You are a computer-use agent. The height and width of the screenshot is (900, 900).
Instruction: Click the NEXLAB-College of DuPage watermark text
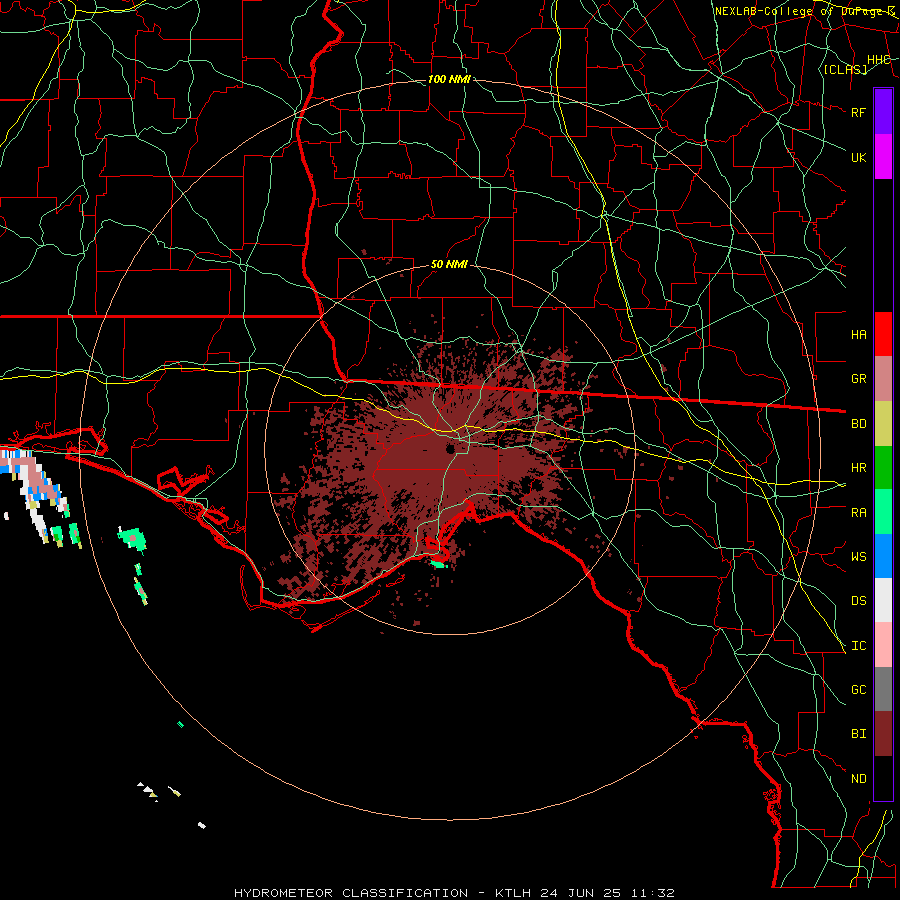point(805,11)
